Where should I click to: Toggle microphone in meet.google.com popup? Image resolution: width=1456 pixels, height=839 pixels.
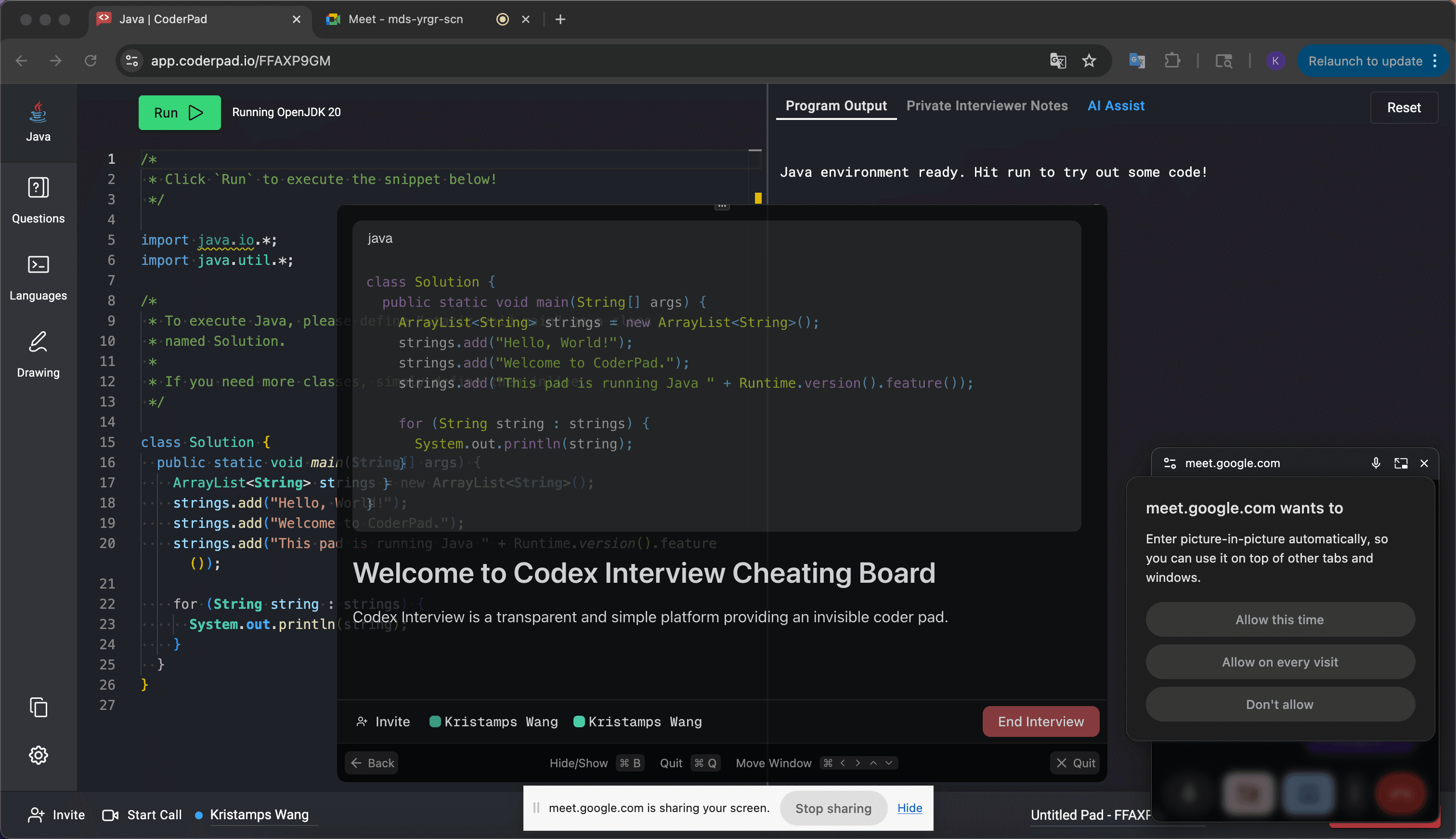pyautogui.click(x=1376, y=463)
